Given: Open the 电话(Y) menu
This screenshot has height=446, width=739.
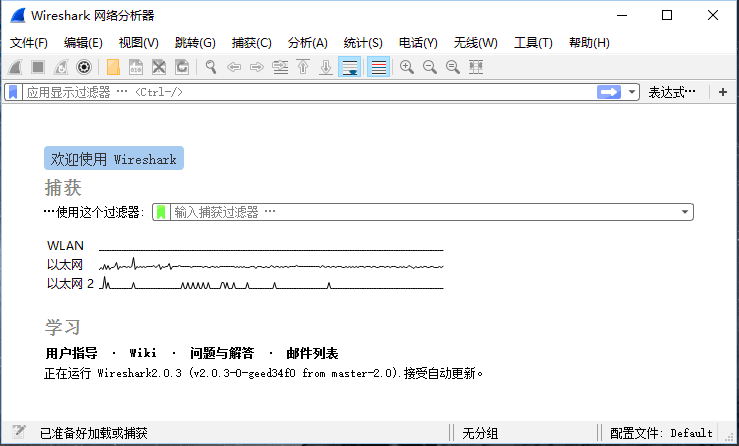Looking at the screenshot, I should tap(418, 43).
